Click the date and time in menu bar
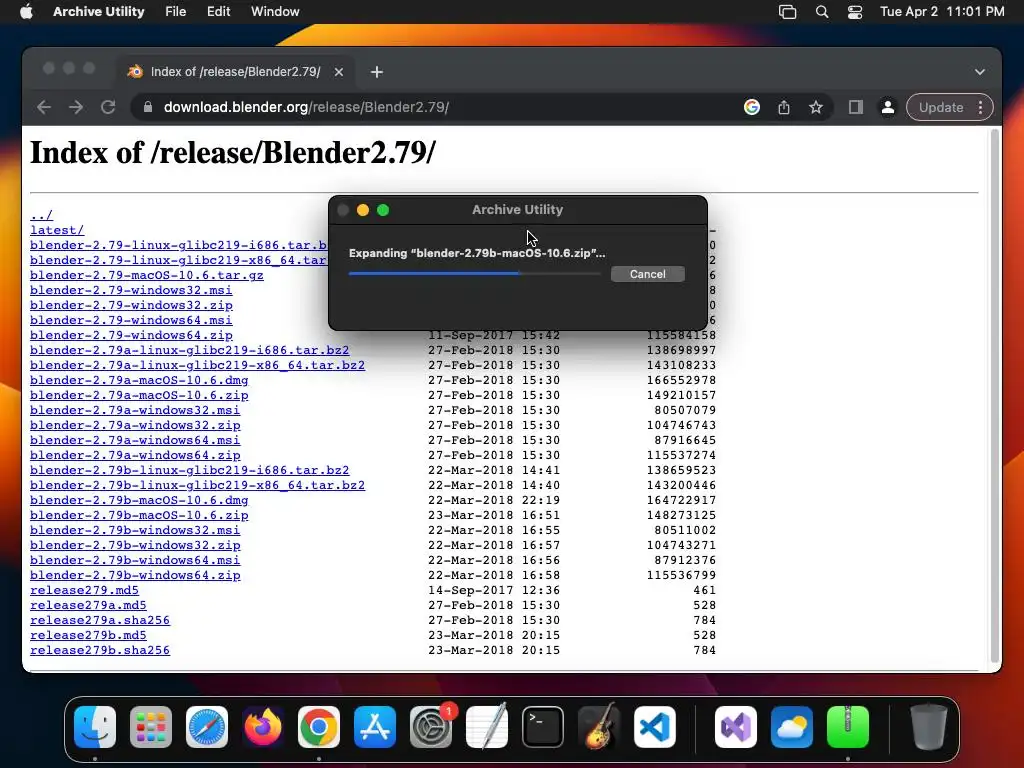 [942, 12]
